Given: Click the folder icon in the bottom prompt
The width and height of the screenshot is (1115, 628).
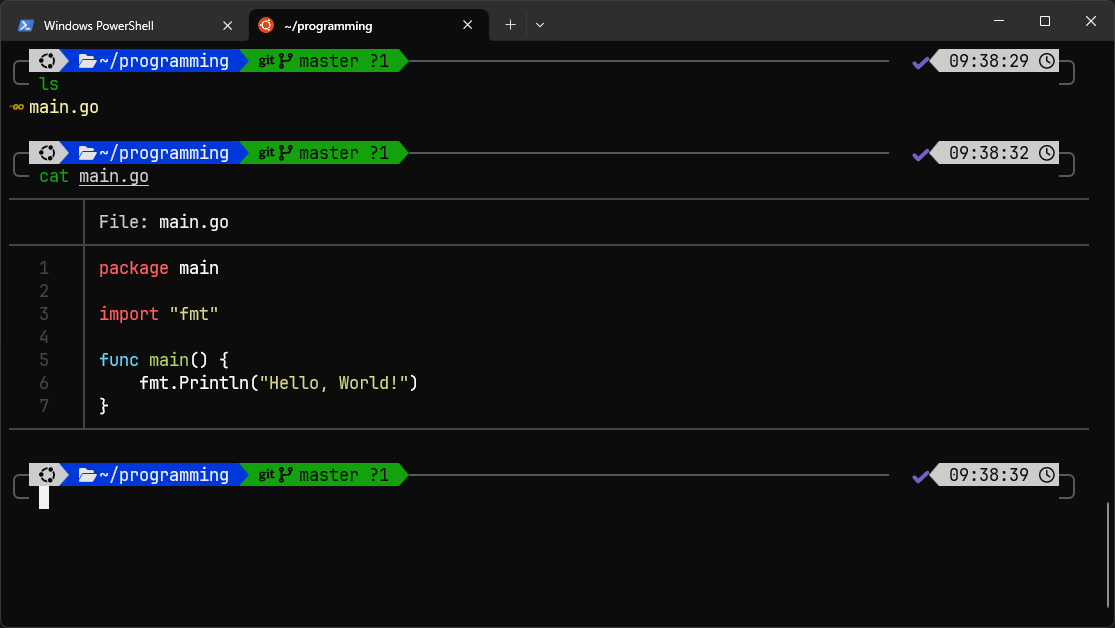Looking at the screenshot, I should pos(87,475).
